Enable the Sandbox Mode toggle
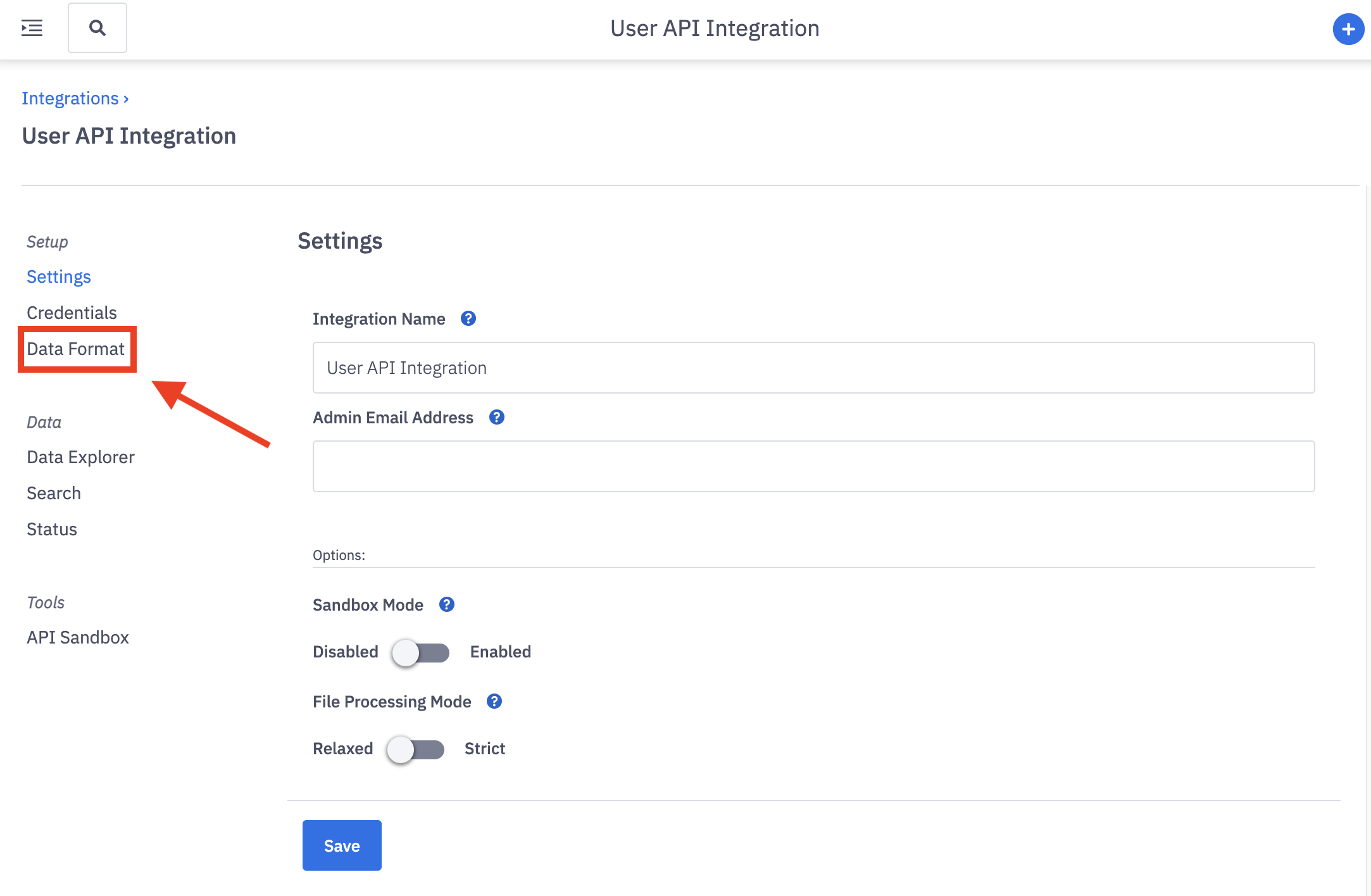The height and width of the screenshot is (896, 1371). (x=420, y=652)
